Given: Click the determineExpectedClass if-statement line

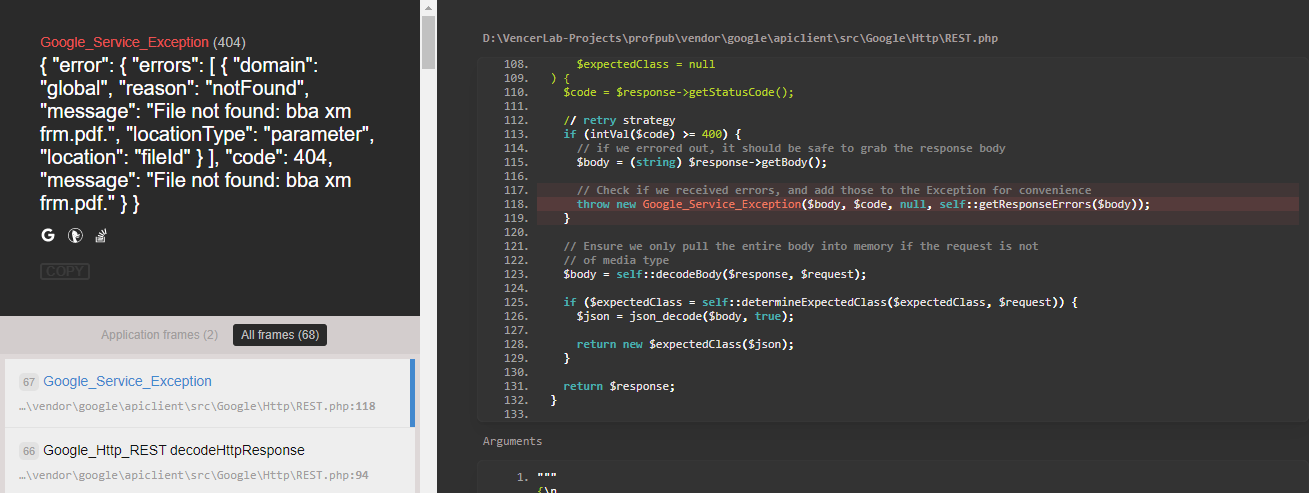Looking at the screenshot, I should click(x=820, y=302).
